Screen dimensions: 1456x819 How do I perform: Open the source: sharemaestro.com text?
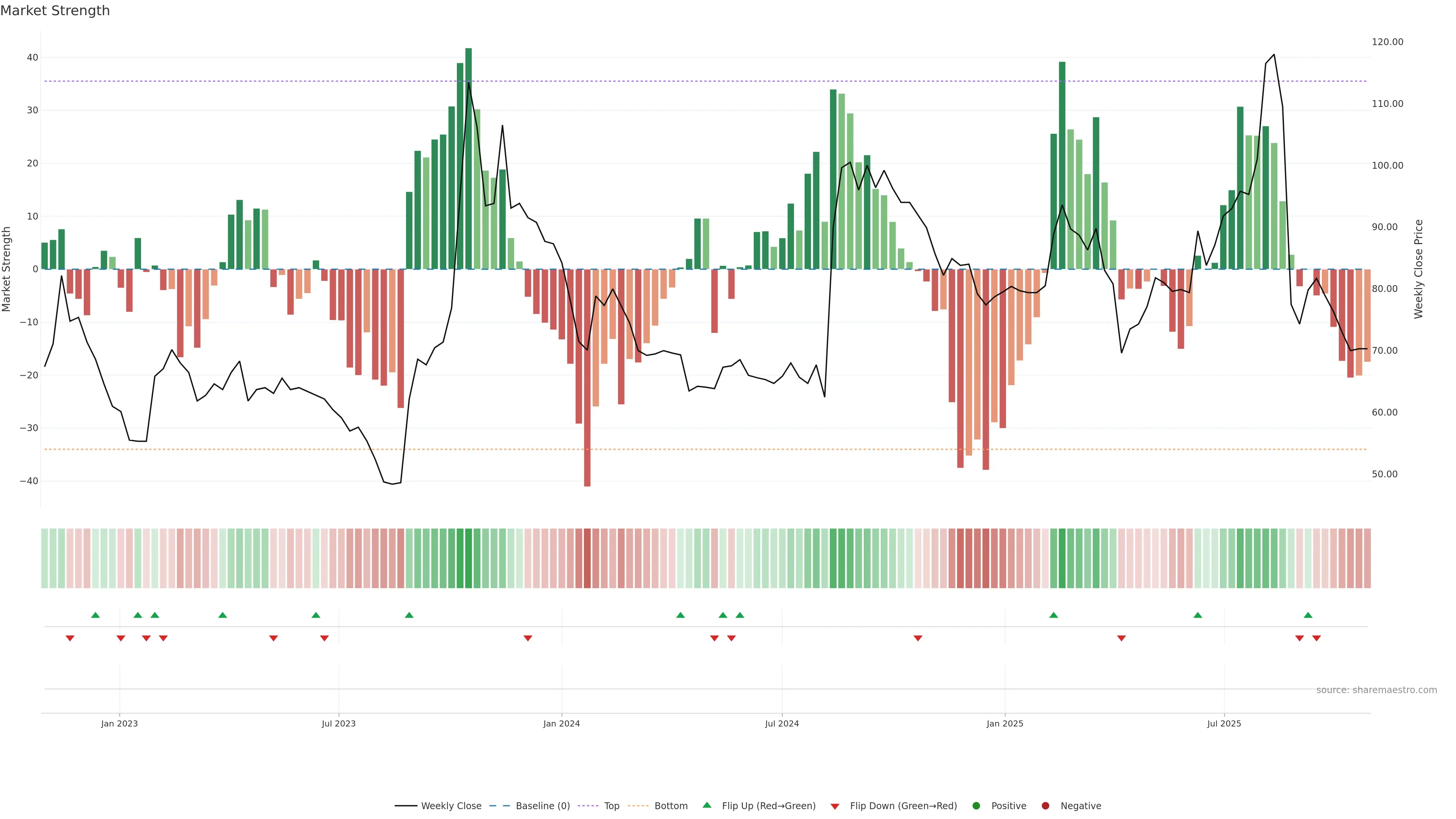(x=1376, y=690)
